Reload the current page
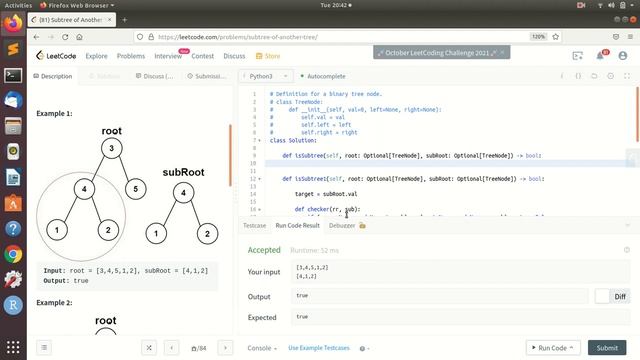Viewport: 640px width, 360px height. click(65, 37)
